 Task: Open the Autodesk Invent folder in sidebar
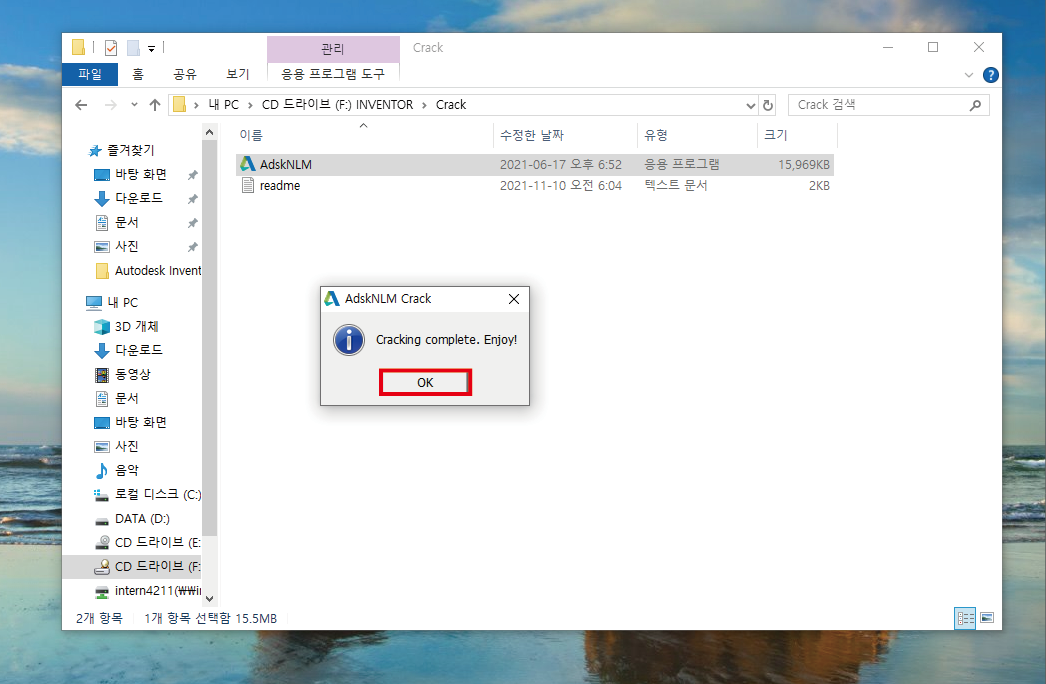pyautogui.click(x=148, y=270)
